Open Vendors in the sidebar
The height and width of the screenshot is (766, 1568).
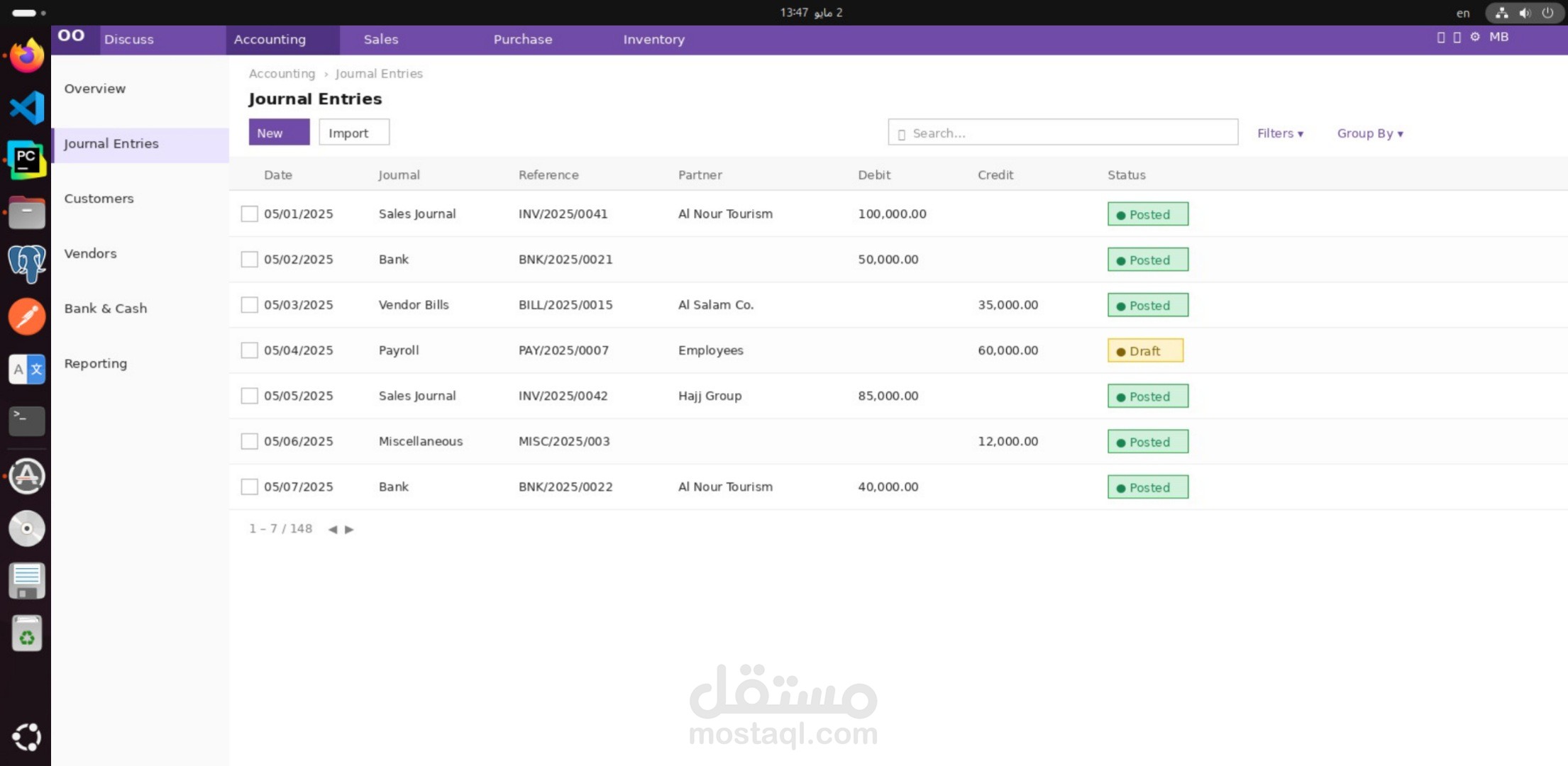pos(90,253)
